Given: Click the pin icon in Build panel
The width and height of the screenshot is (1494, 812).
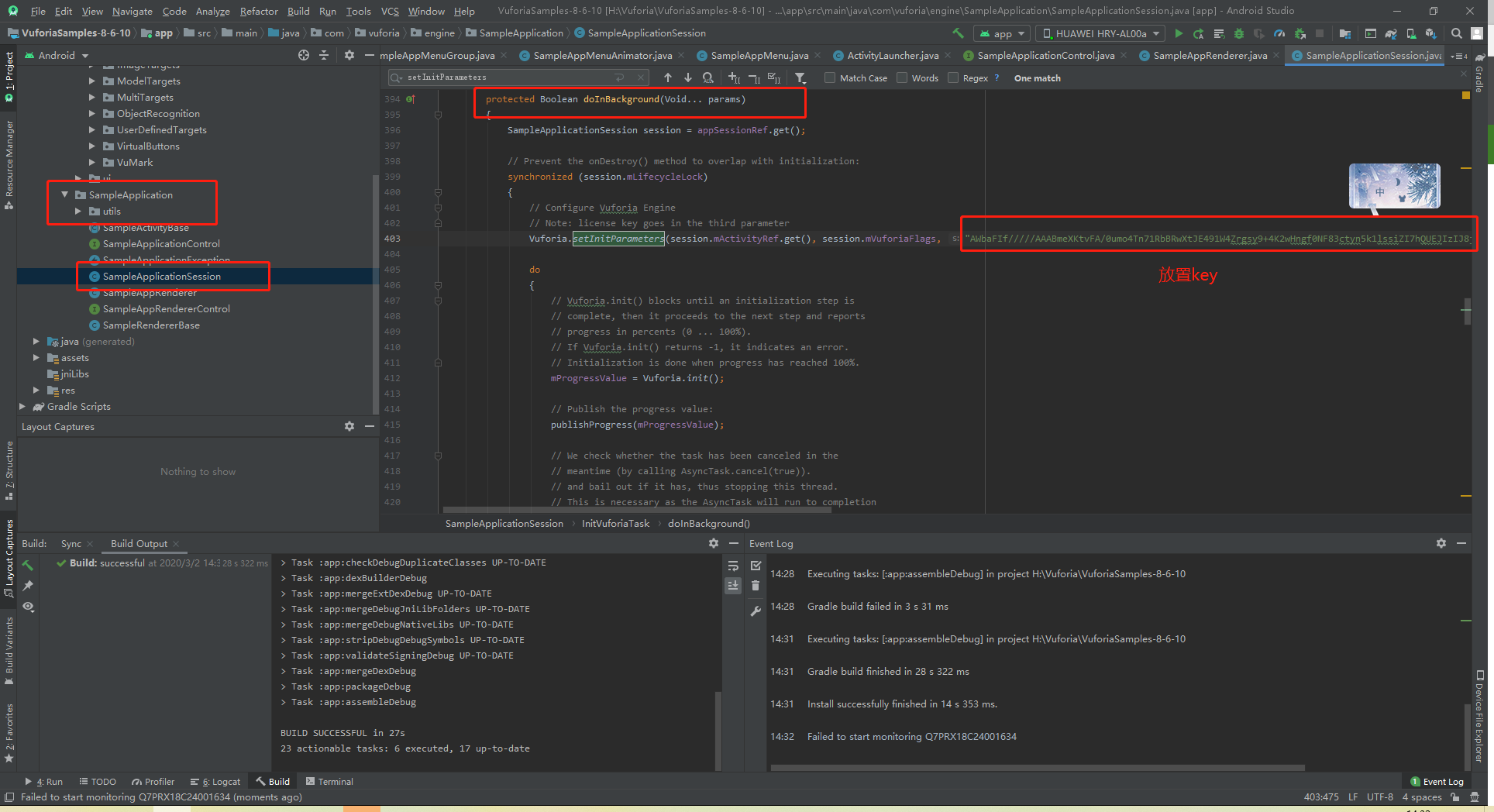Looking at the screenshot, I should pyautogui.click(x=28, y=586).
